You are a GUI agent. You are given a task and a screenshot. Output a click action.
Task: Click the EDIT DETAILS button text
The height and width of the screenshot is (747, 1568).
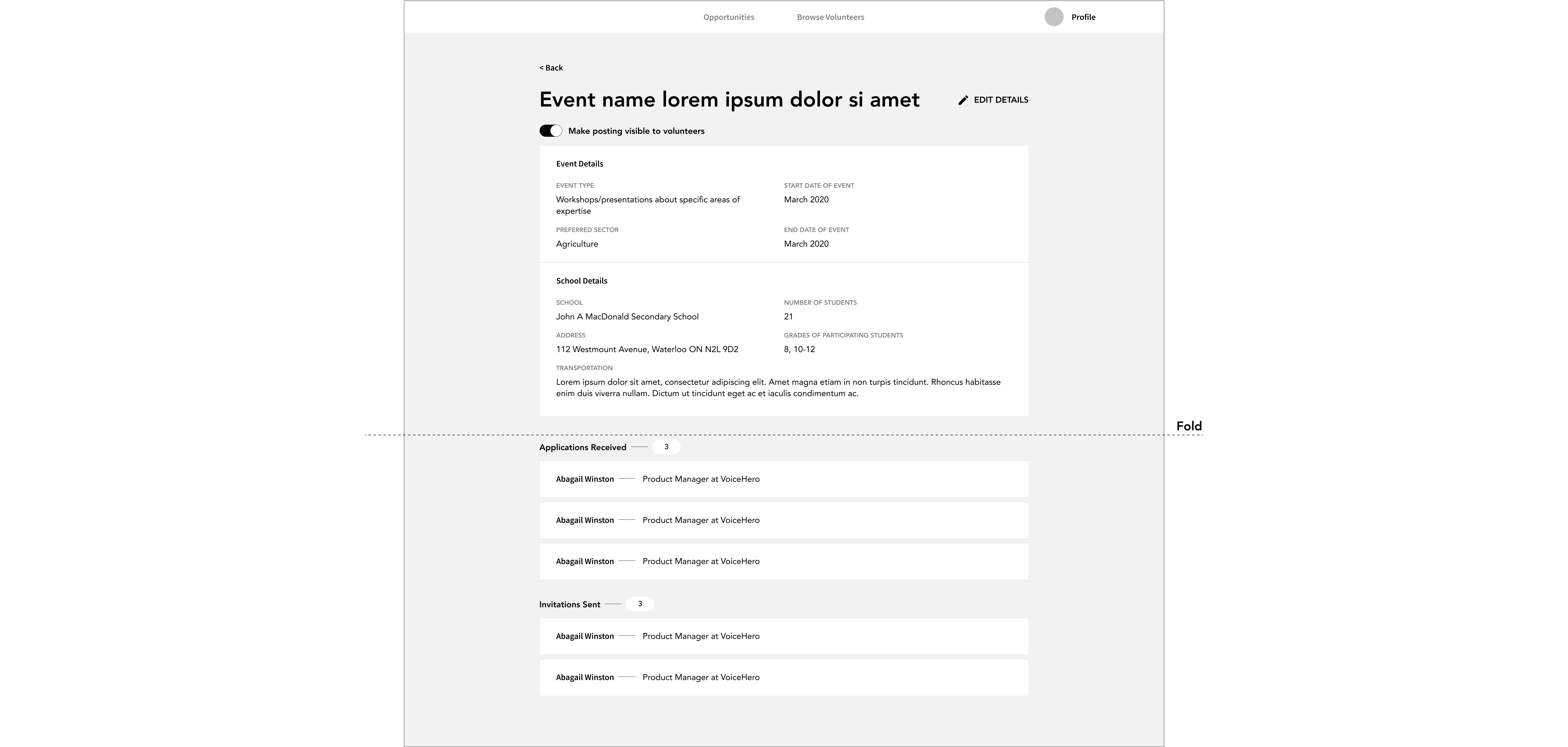pos(1001,100)
